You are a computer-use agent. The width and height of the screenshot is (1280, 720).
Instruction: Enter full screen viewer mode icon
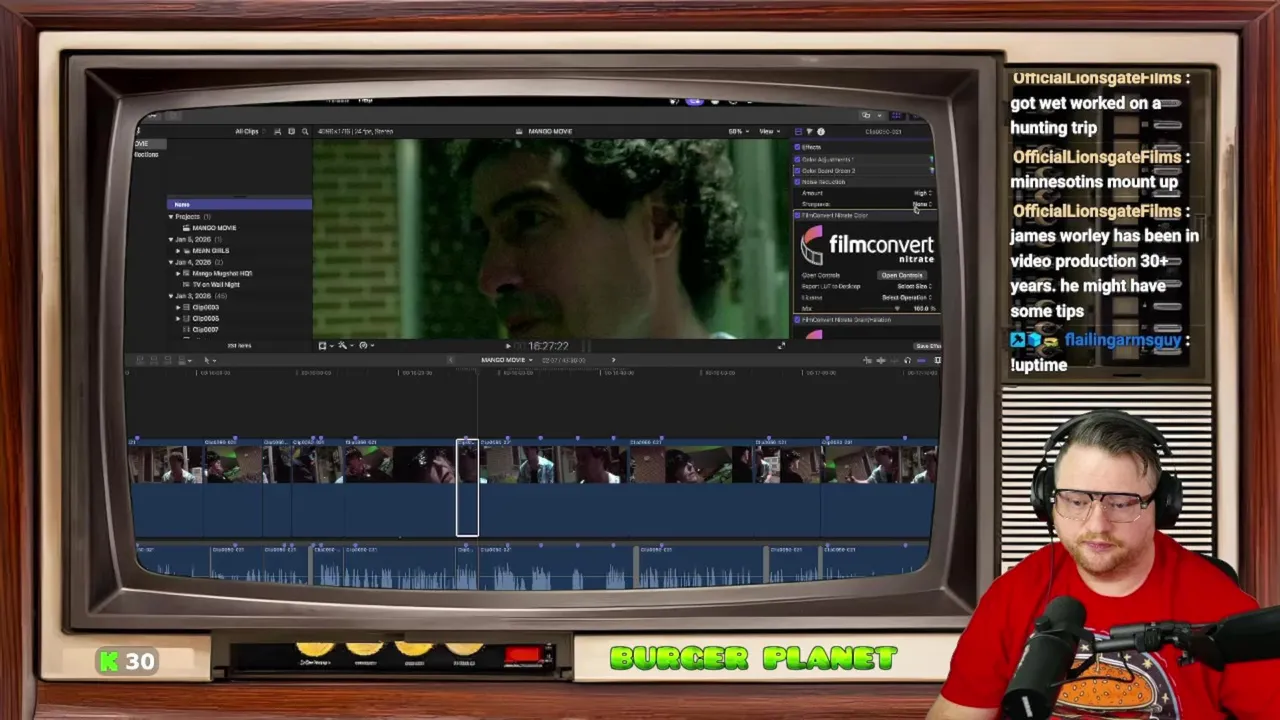coord(781,346)
